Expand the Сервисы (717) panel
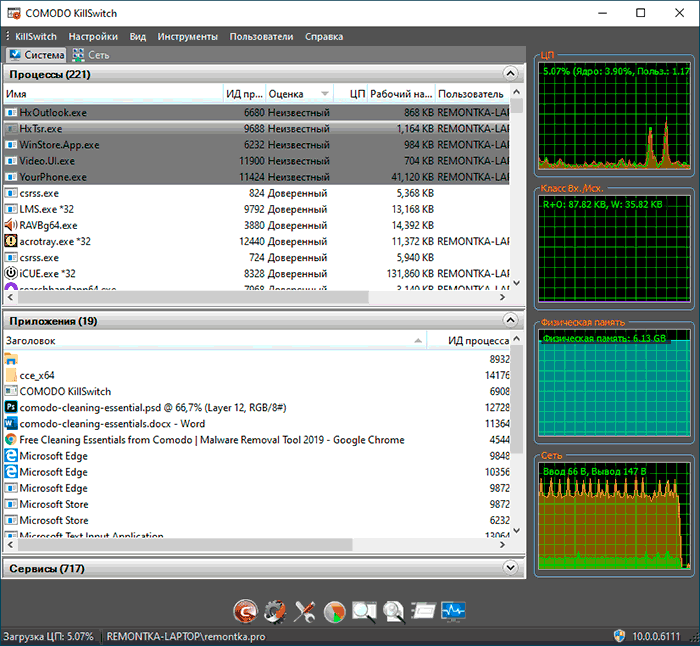 pyautogui.click(x=510, y=567)
